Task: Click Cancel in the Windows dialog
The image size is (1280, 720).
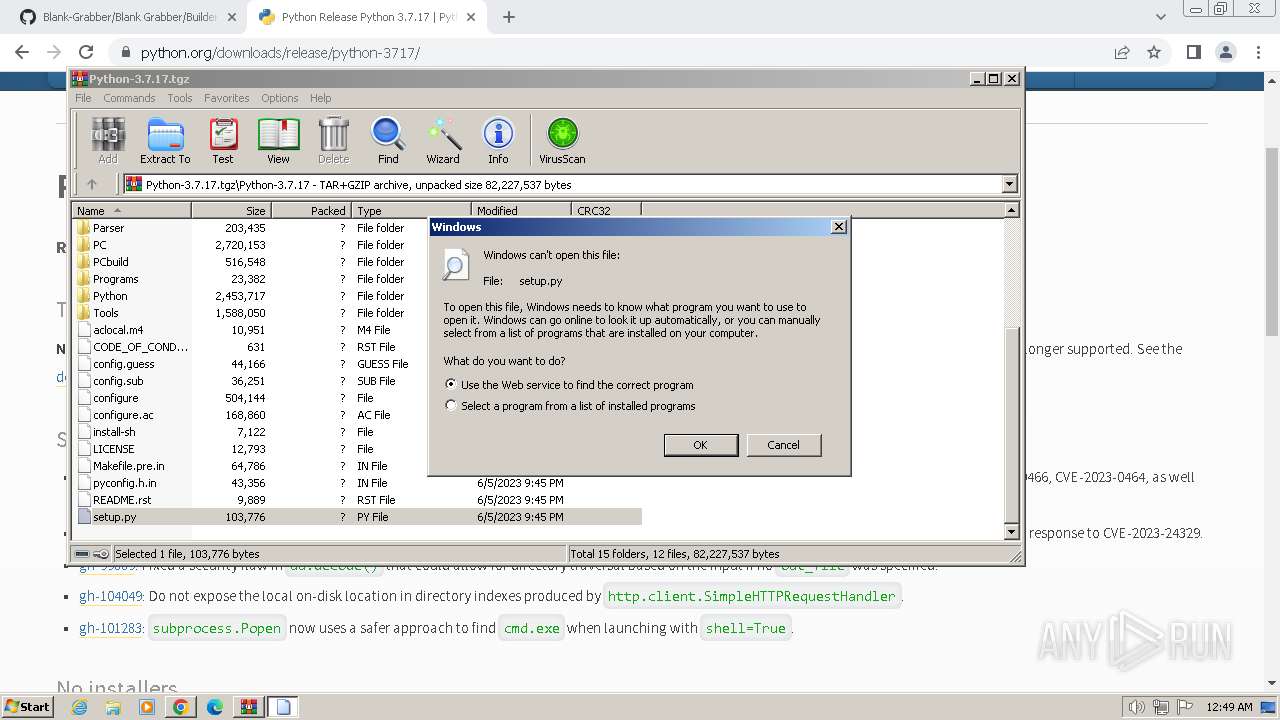Action: tap(783, 445)
